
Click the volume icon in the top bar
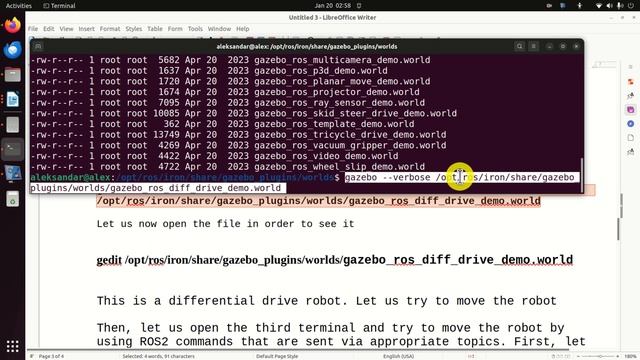pyautogui.click(x=609, y=6)
